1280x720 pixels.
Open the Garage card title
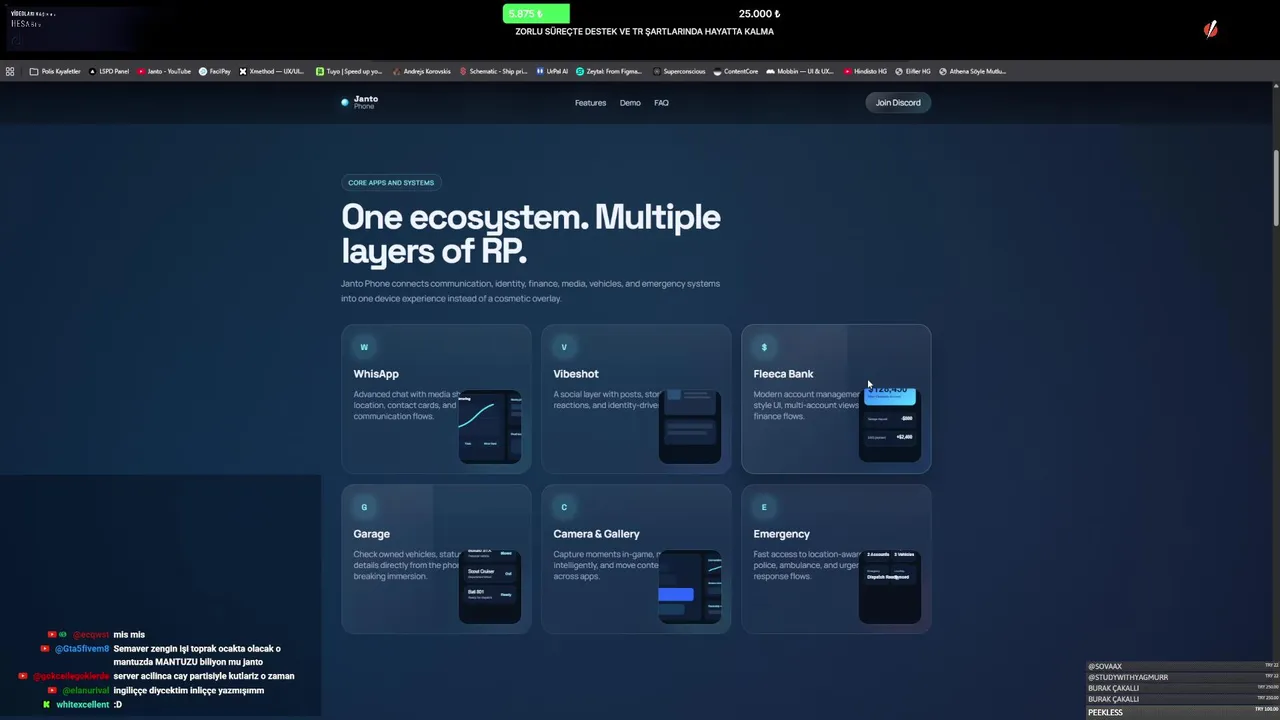[371, 534]
